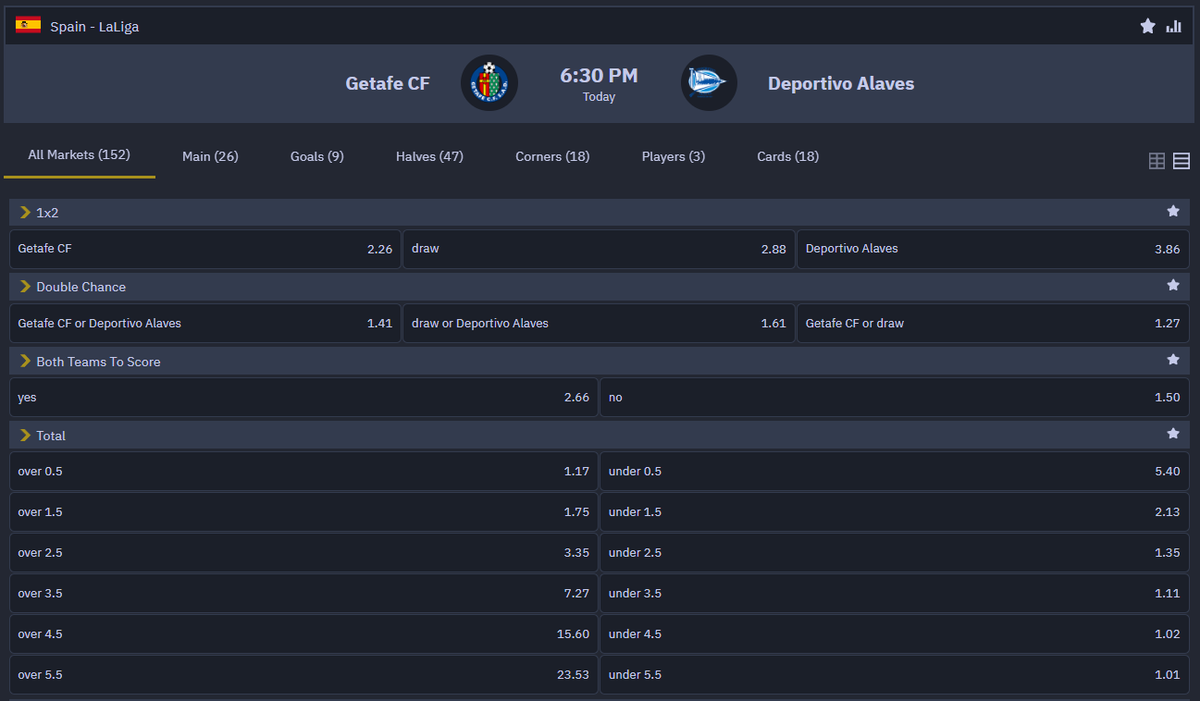This screenshot has width=1200, height=701.
Task: Bet on draw at 2.88
Action: tap(599, 249)
